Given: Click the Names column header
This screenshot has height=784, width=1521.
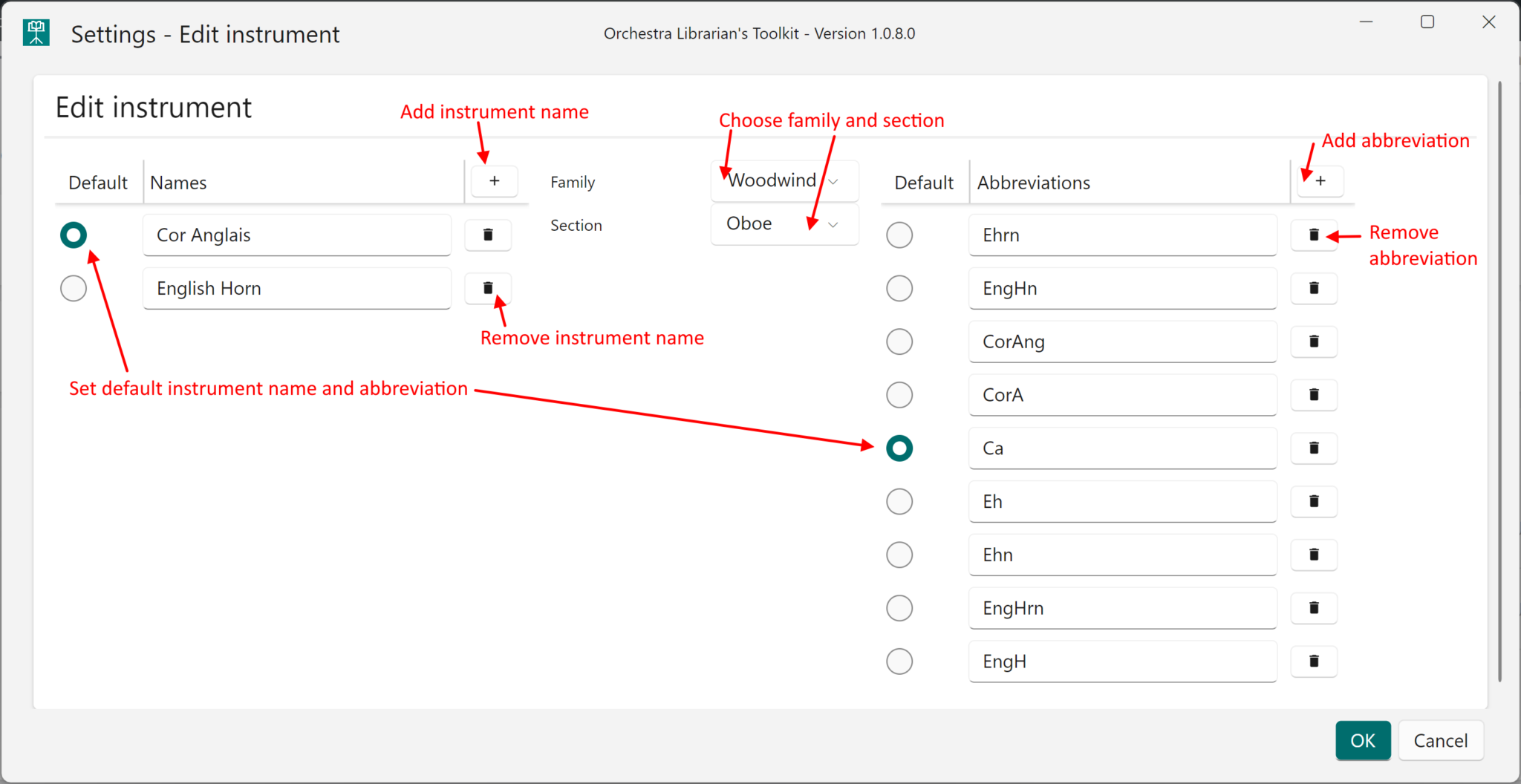Looking at the screenshot, I should pyautogui.click(x=304, y=183).
